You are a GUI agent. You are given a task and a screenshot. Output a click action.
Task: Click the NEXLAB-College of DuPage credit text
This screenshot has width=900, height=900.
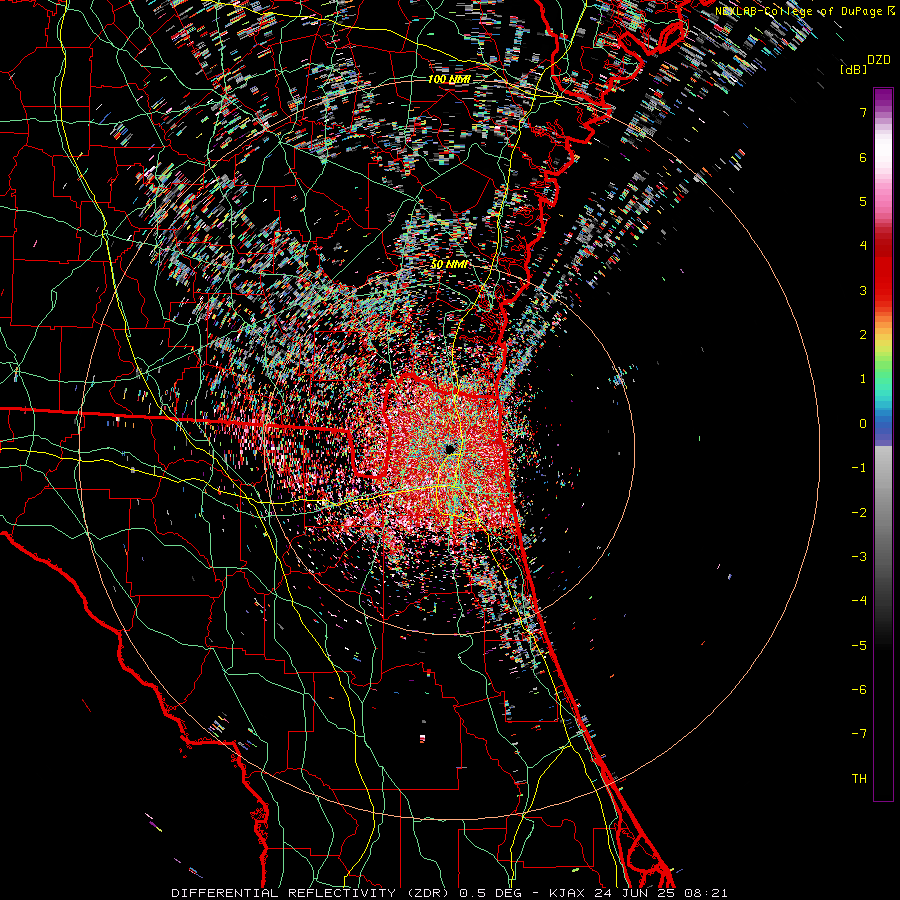point(798,11)
